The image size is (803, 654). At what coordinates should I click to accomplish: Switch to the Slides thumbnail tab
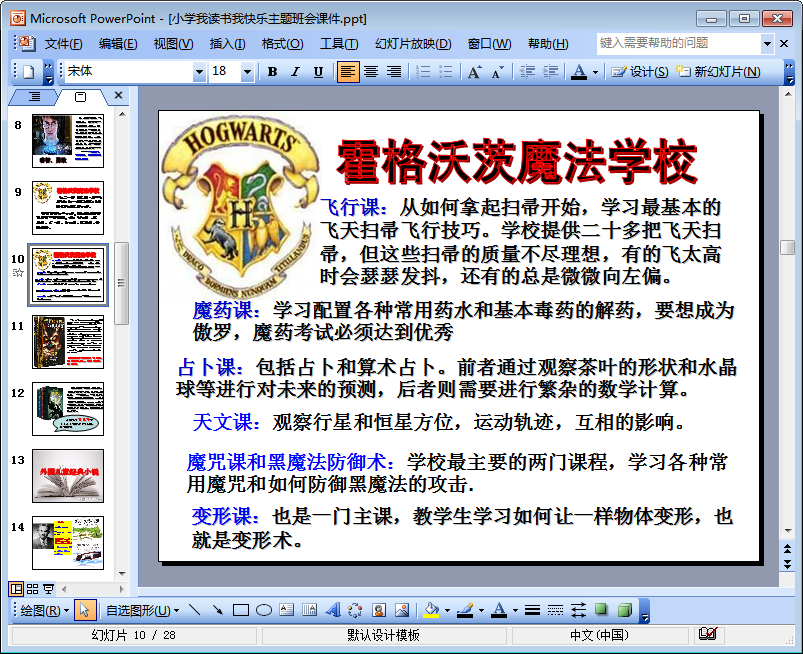80,96
